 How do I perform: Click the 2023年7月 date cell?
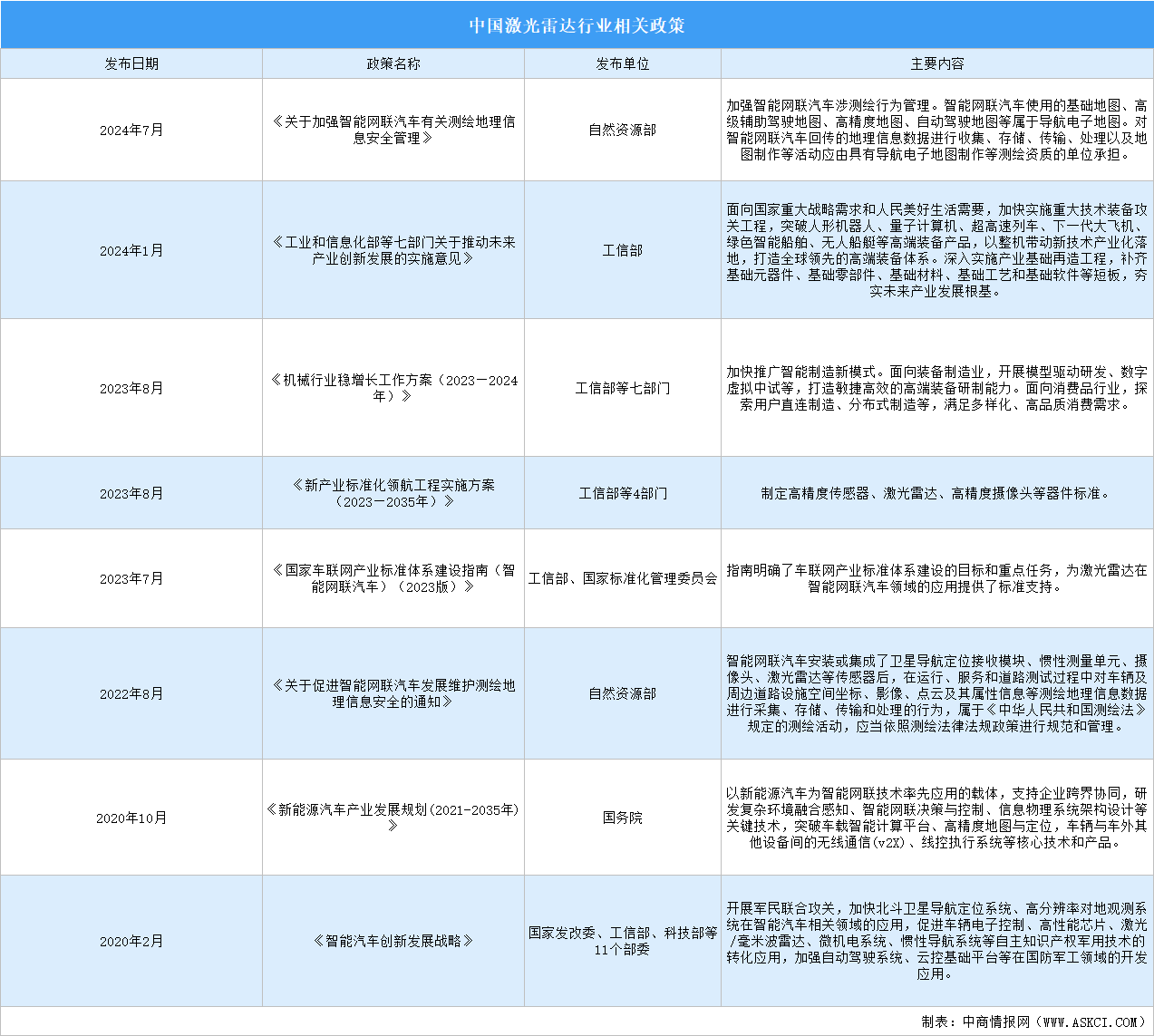coord(131,578)
